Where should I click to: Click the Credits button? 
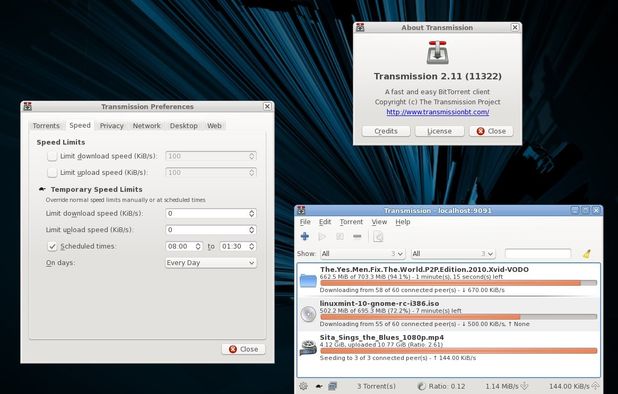point(386,131)
